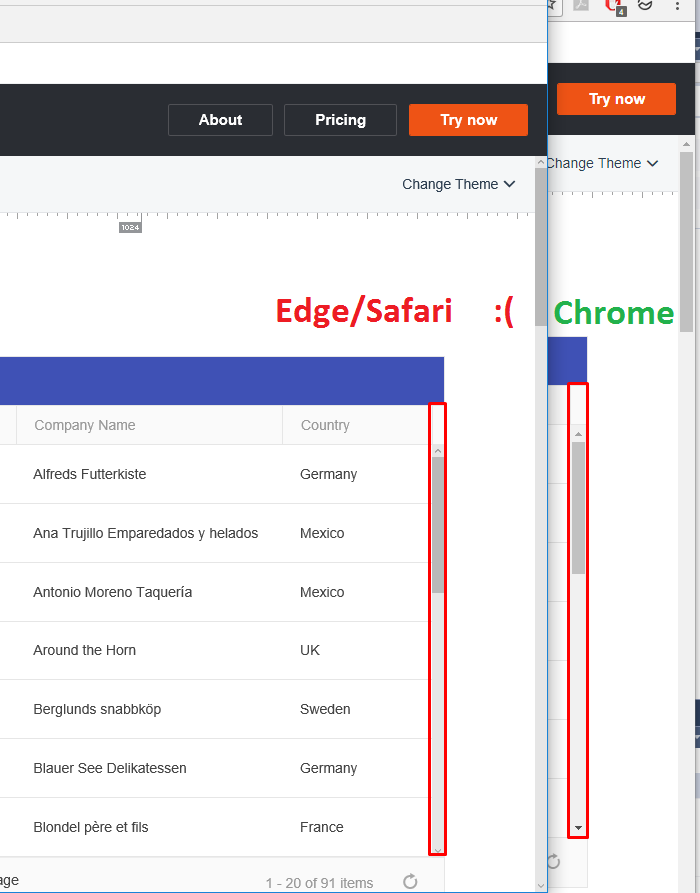The image size is (700, 893).
Task: Go to the Pricing page
Action: (x=340, y=120)
